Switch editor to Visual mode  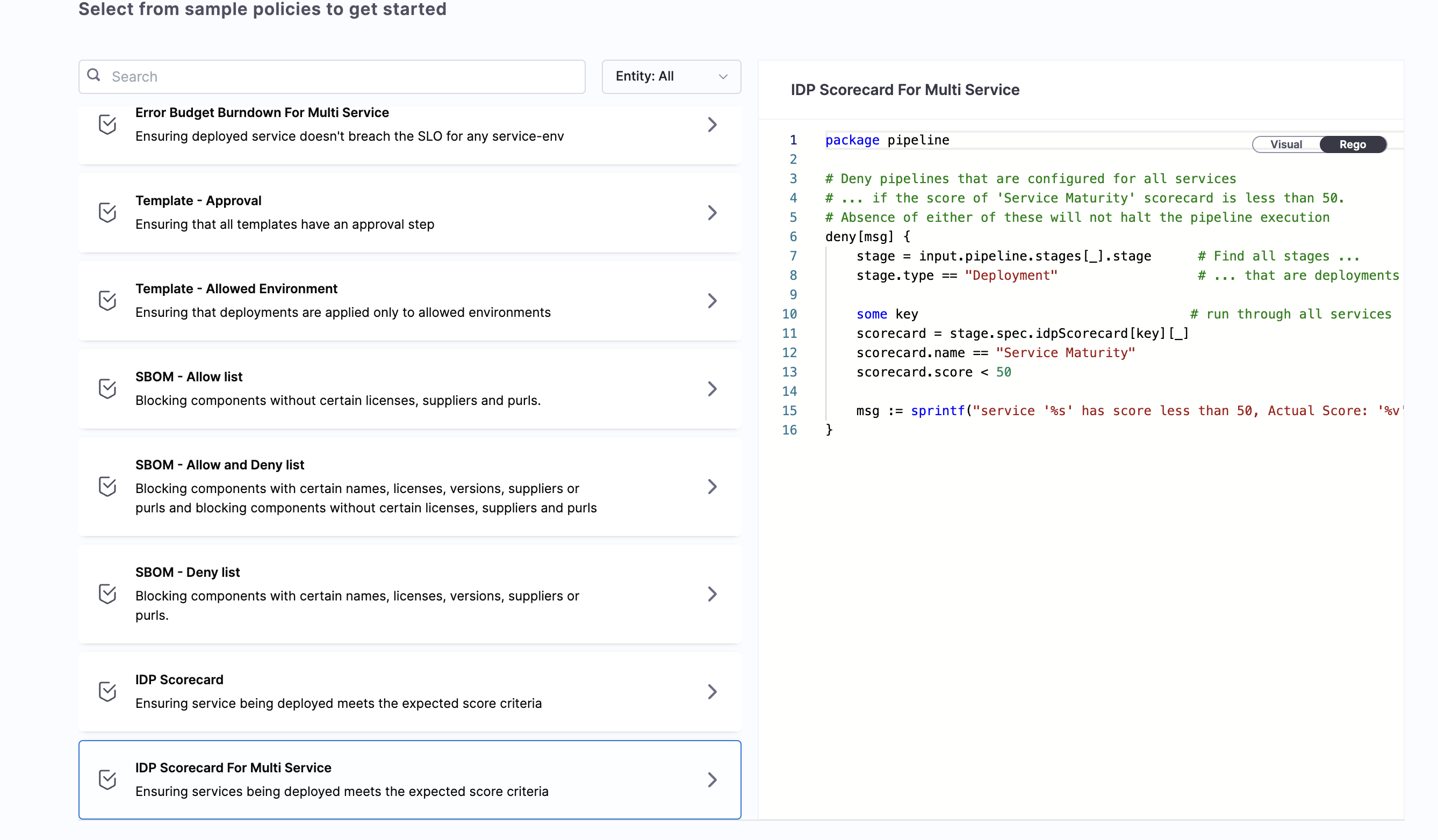(x=1285, y=144)
